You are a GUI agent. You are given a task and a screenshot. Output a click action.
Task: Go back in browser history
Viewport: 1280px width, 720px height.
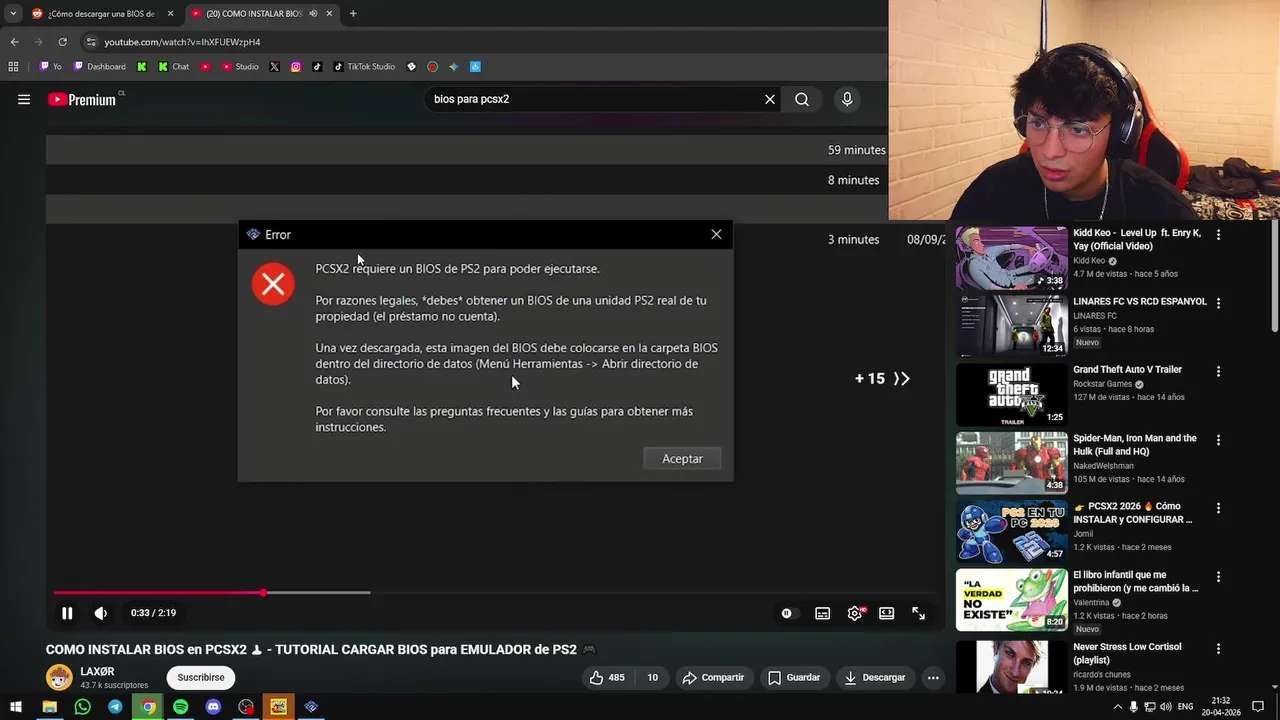pyautogui.click(x=14, y=42)
